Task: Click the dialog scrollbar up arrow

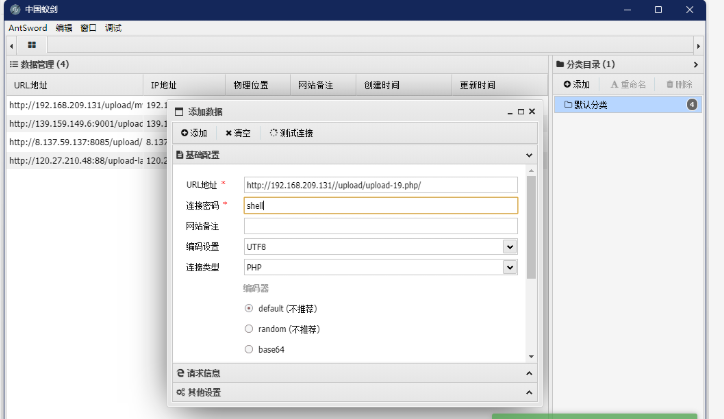Action: pyautogui.click(x=531, y=170)
